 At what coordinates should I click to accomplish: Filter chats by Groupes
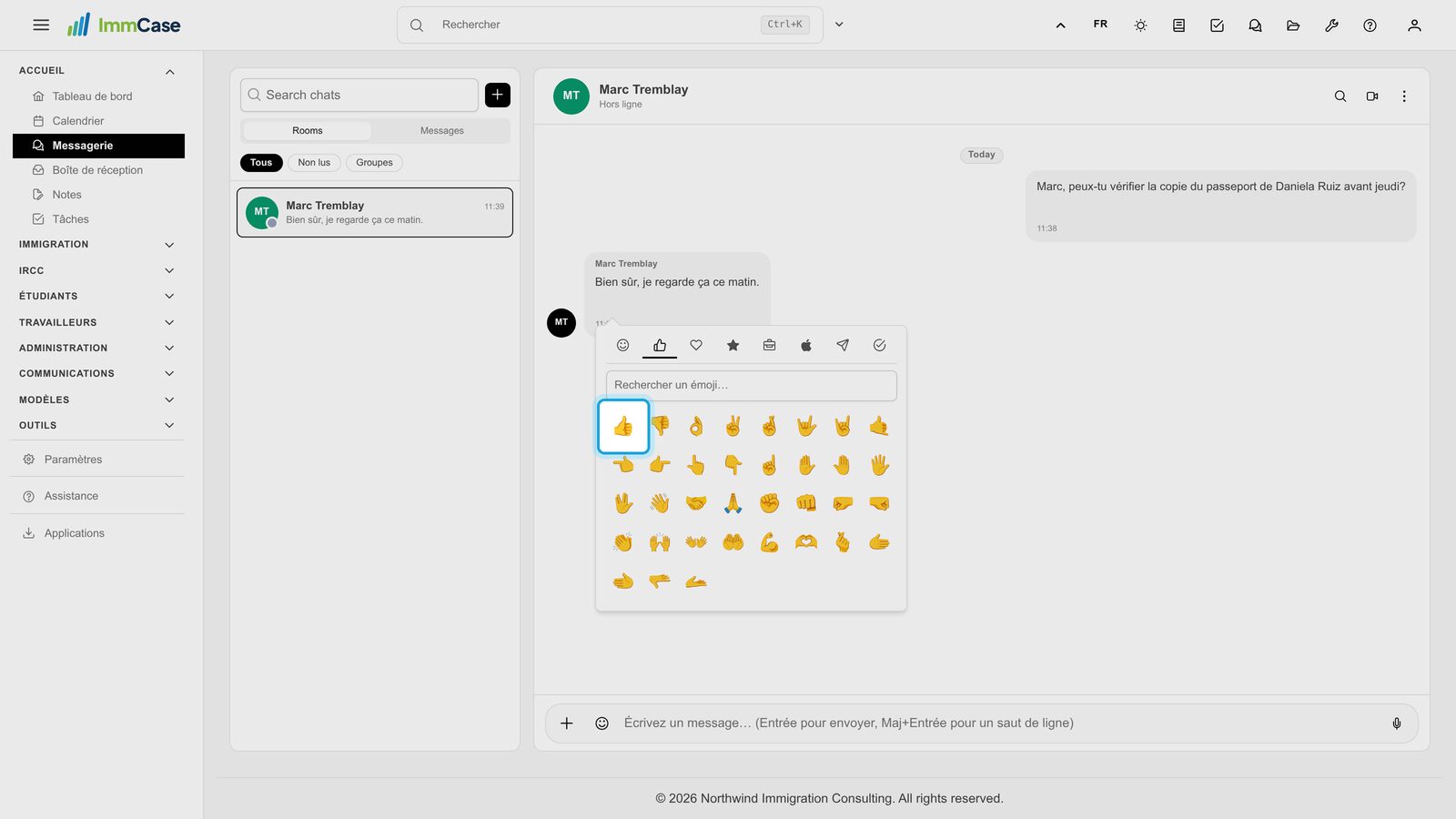(x=375, y=163)
